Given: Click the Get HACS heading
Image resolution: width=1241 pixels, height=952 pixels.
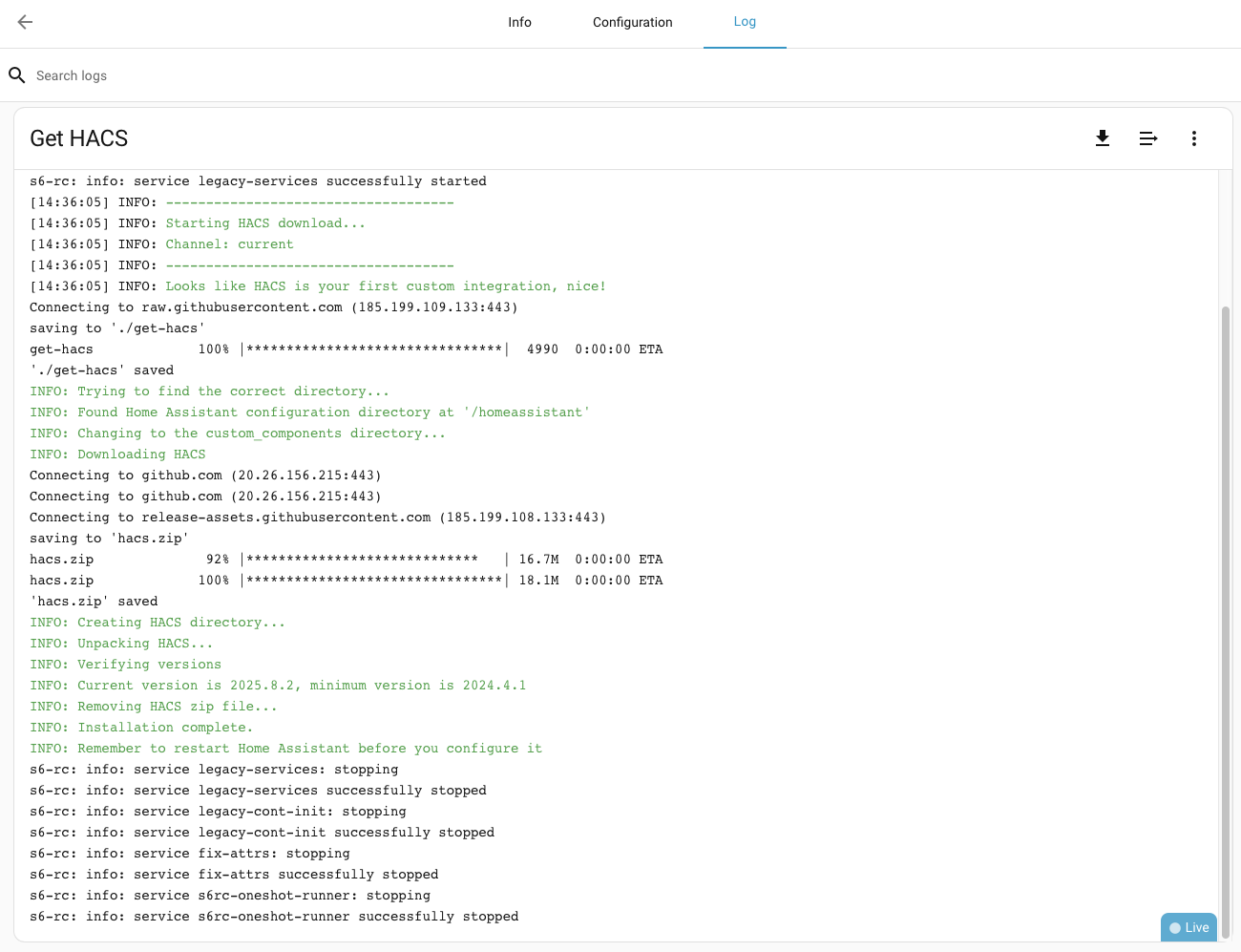Looking at the screenshot, I should [79, 138].
